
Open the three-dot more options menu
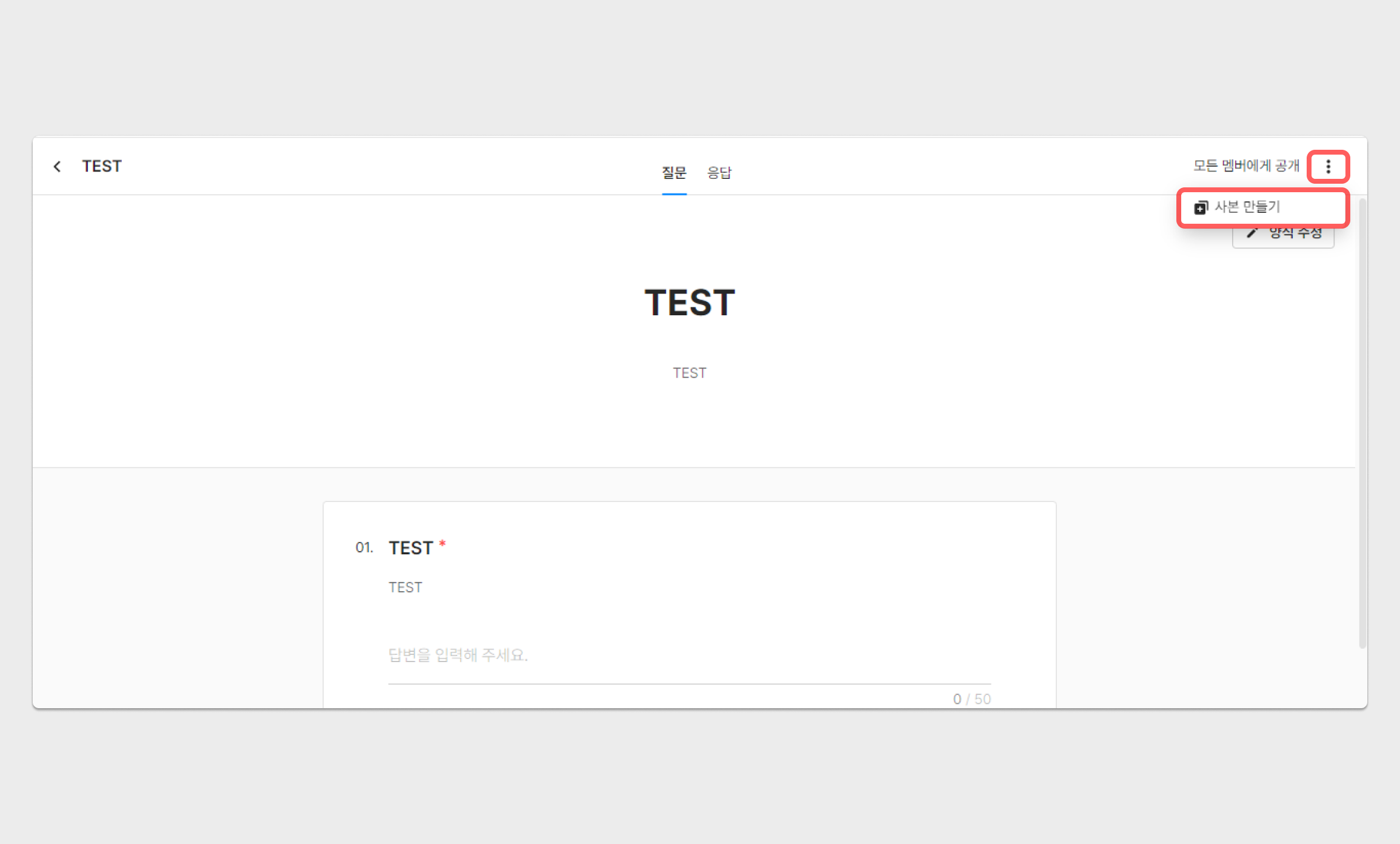[1328, 167]
